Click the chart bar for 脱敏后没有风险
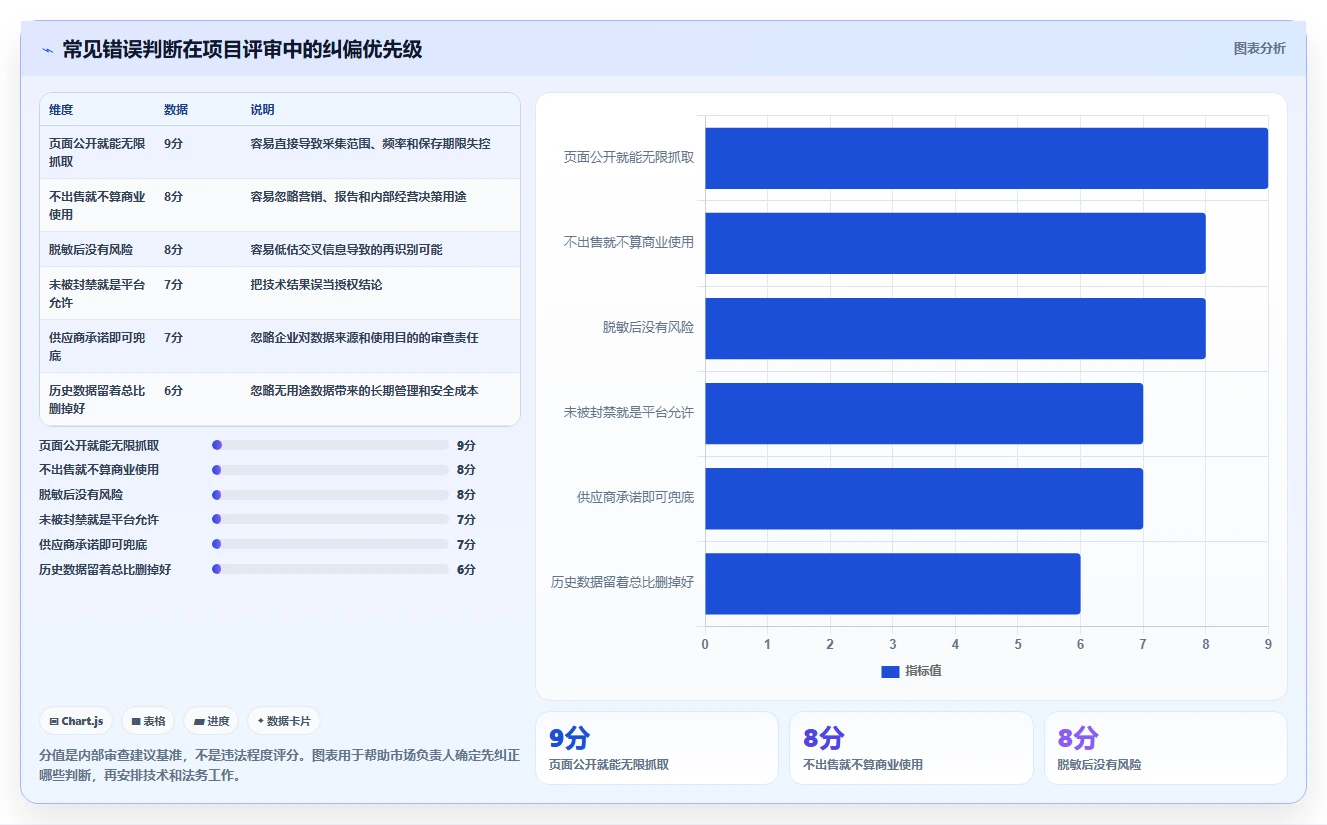 click(x=955, y=328)
